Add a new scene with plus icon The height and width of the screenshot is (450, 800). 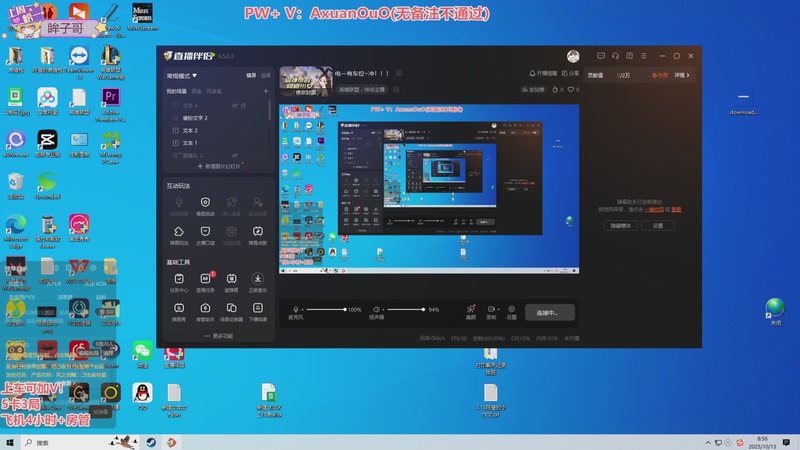pyautogui.click(x=265, y=91)
